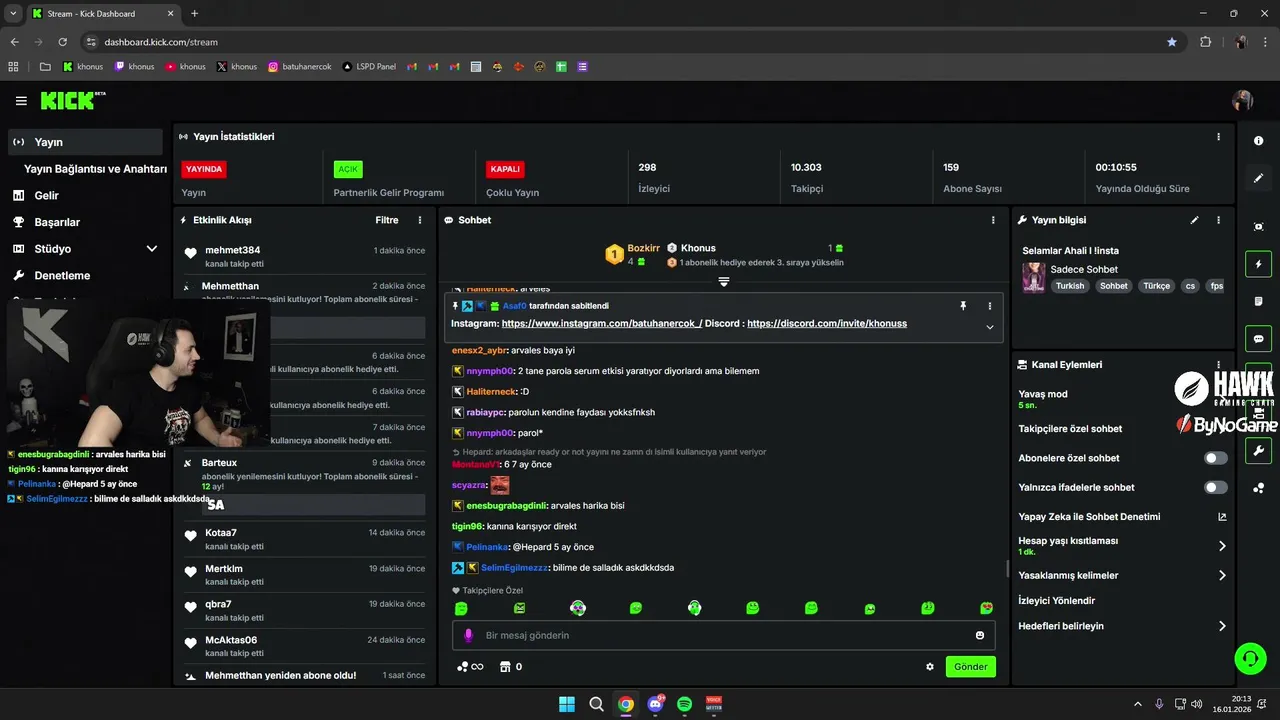Toggle Abonelere özel sohbet switch
The height and width of the screenshot is (720, 1280).
tap(1216, 458)
